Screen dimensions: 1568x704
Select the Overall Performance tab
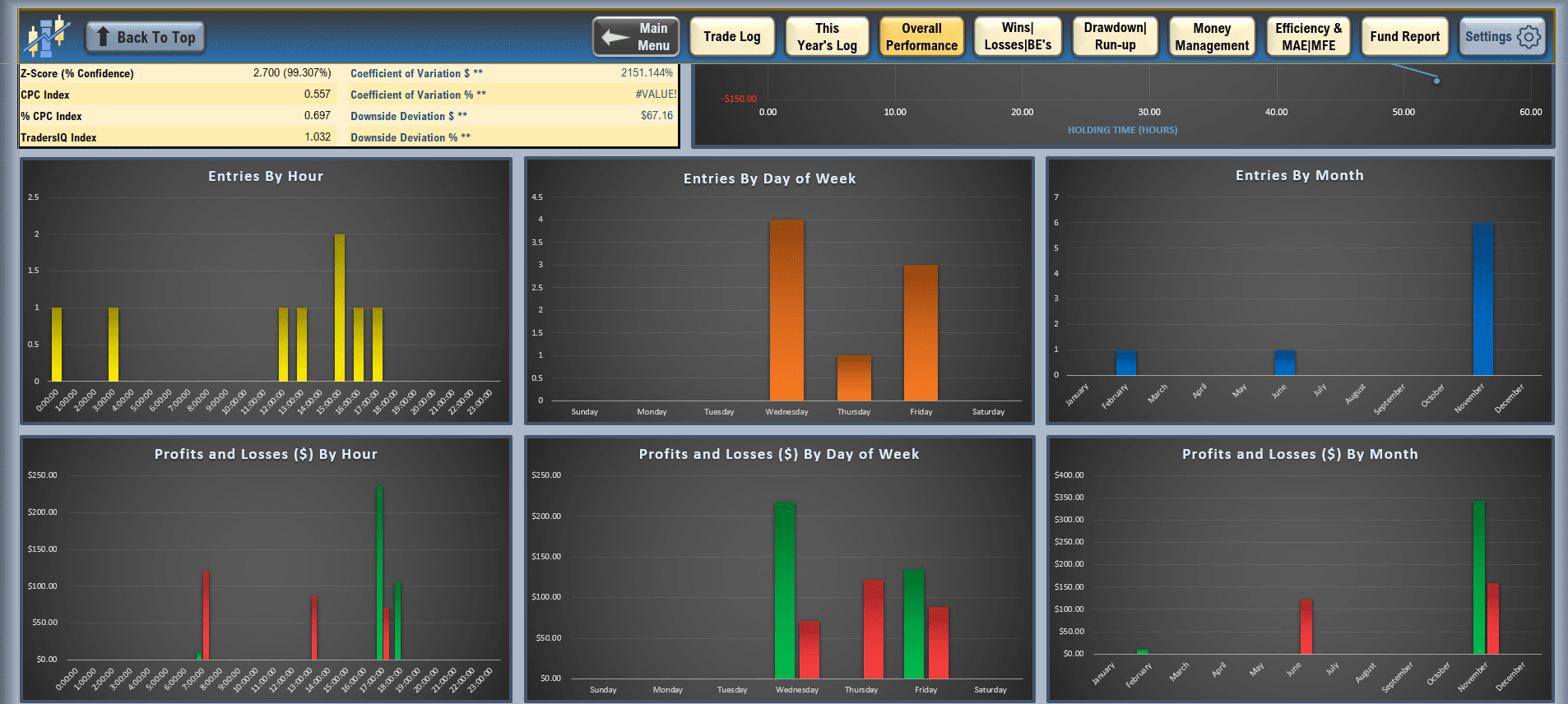tap(921, 37)
